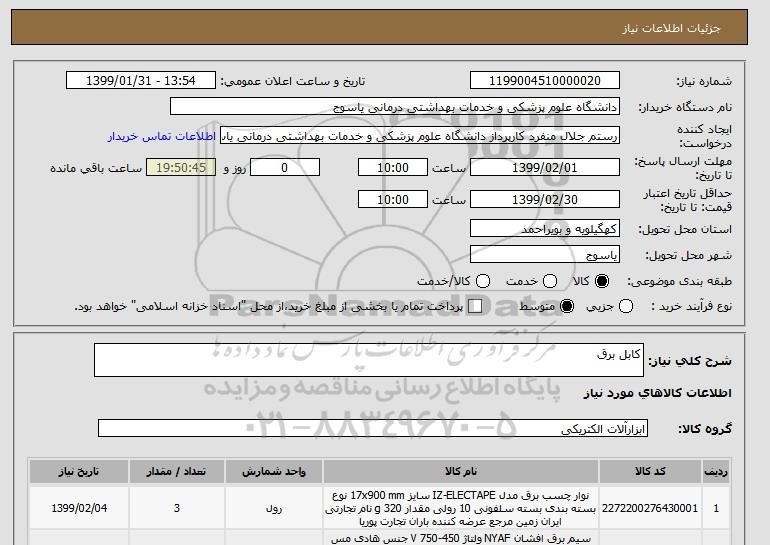Screen dimensions: 770x545
Task: Click the delivery city field یاسوج
Action: 545,255
